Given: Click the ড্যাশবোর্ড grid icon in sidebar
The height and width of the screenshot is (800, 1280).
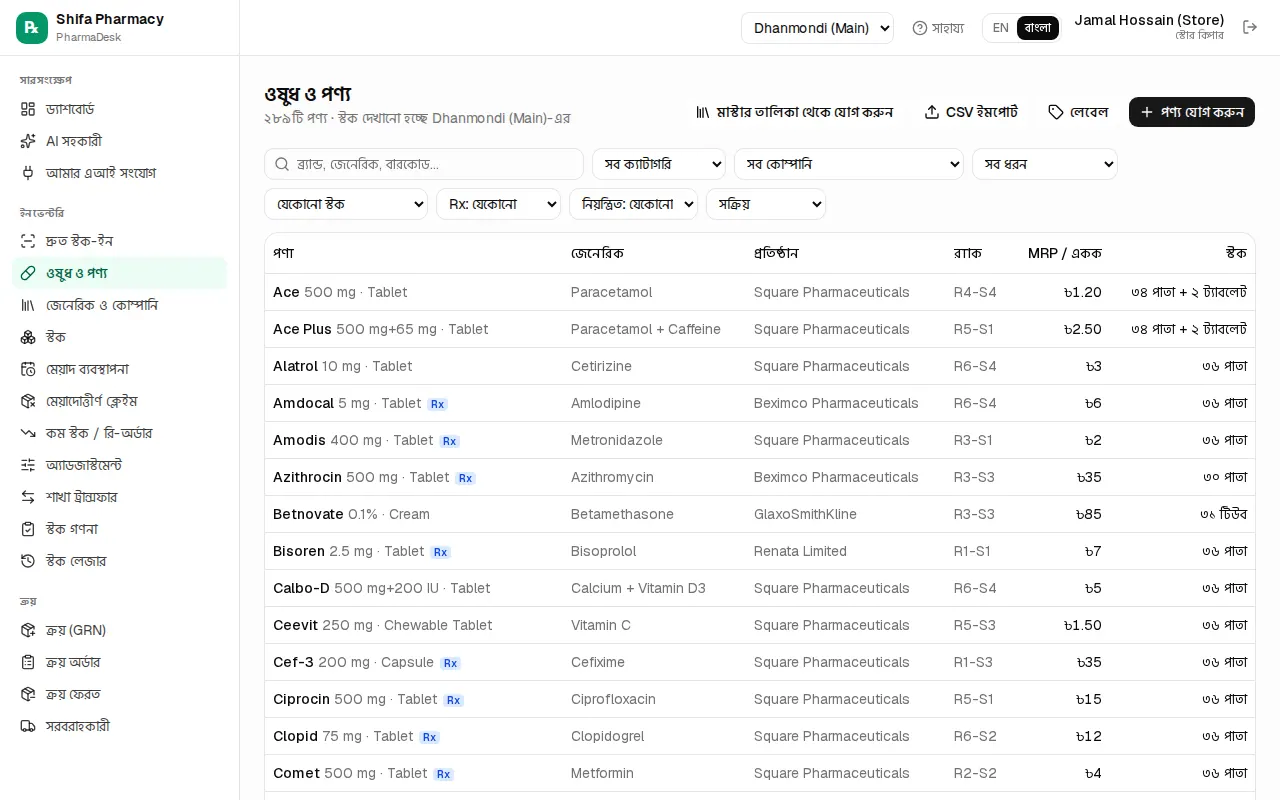Looking at the screenshot, I should 28,109.
